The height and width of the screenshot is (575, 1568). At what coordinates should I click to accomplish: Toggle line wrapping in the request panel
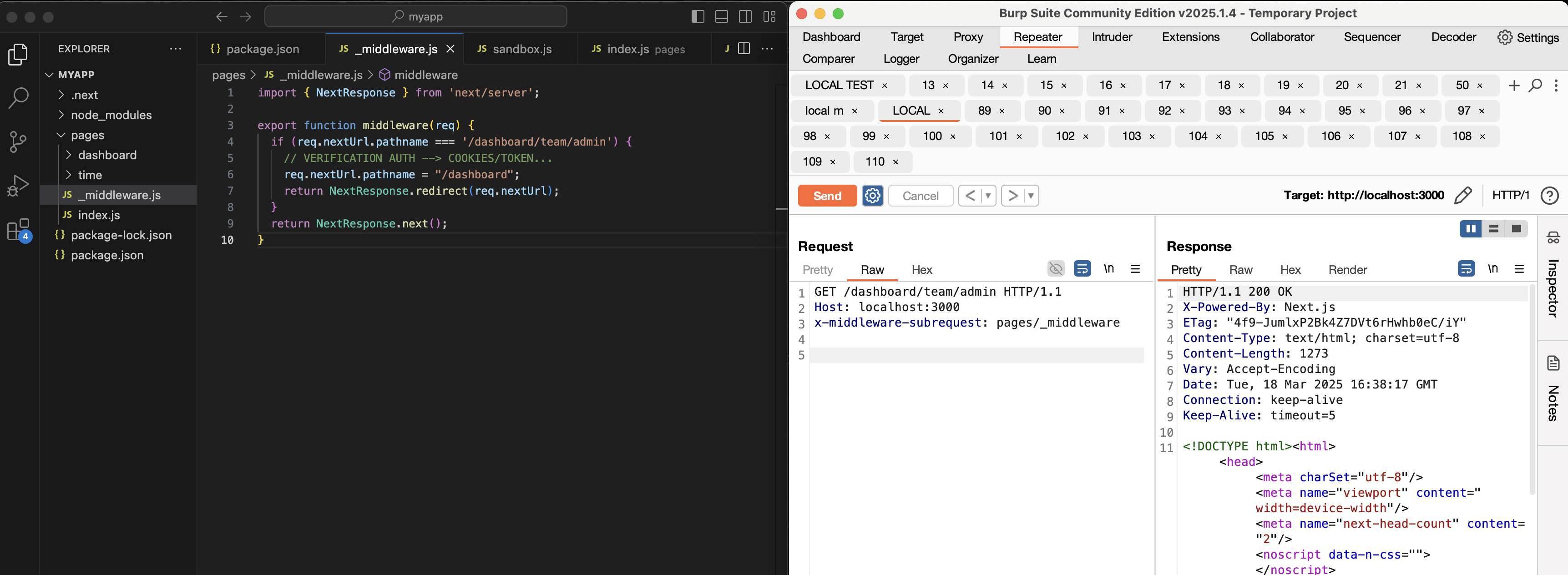point(1082,268)
